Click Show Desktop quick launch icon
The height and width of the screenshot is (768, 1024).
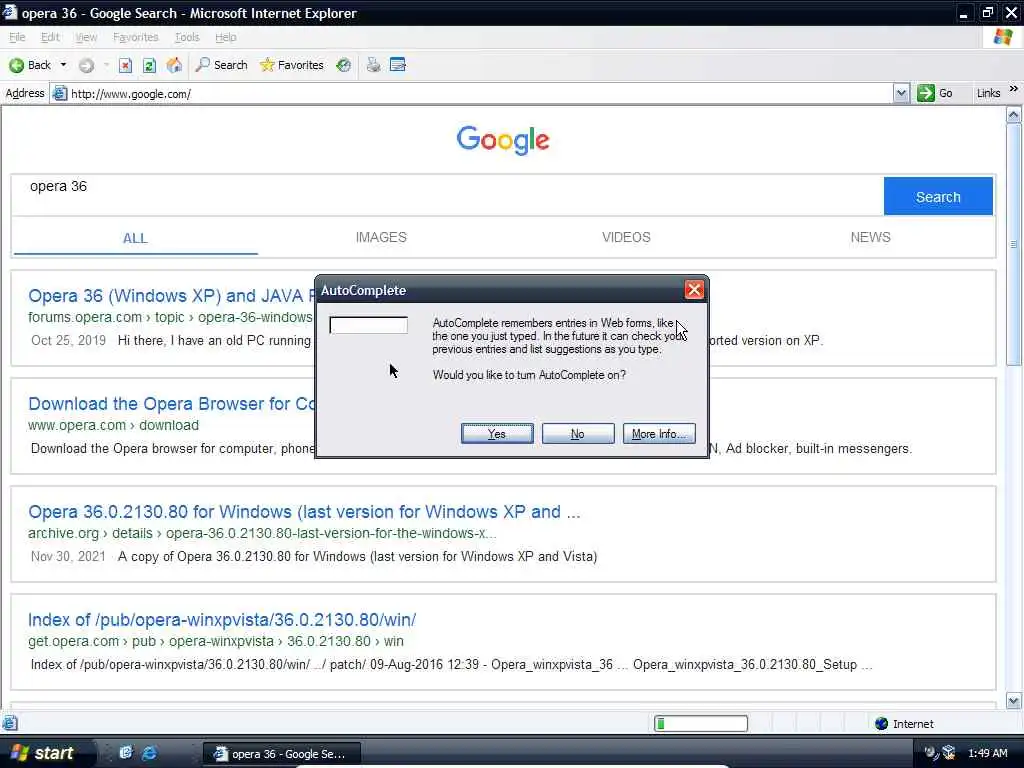[126, 753]
